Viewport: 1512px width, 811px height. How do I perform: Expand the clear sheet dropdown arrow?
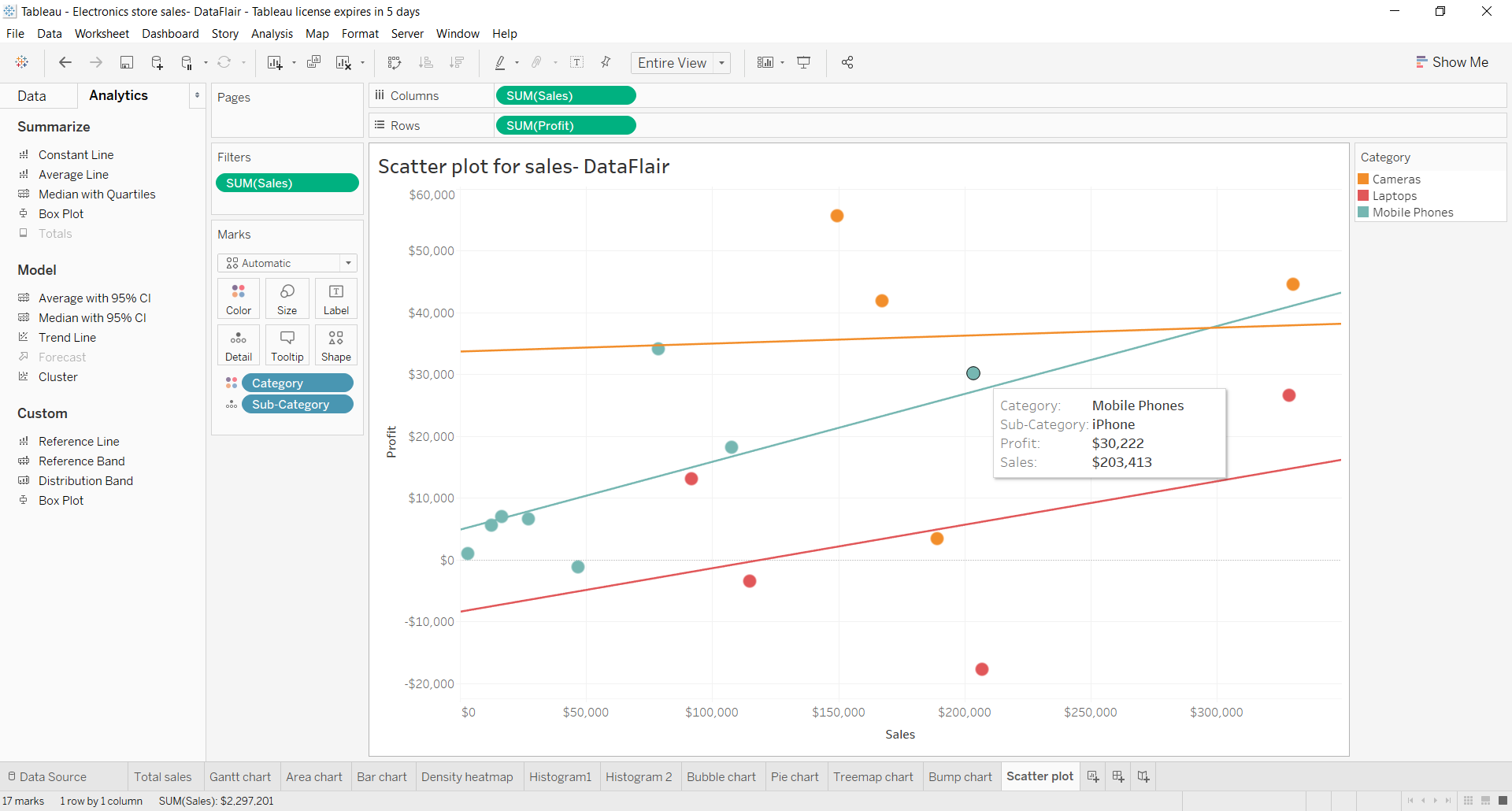[x=363, y=63]
